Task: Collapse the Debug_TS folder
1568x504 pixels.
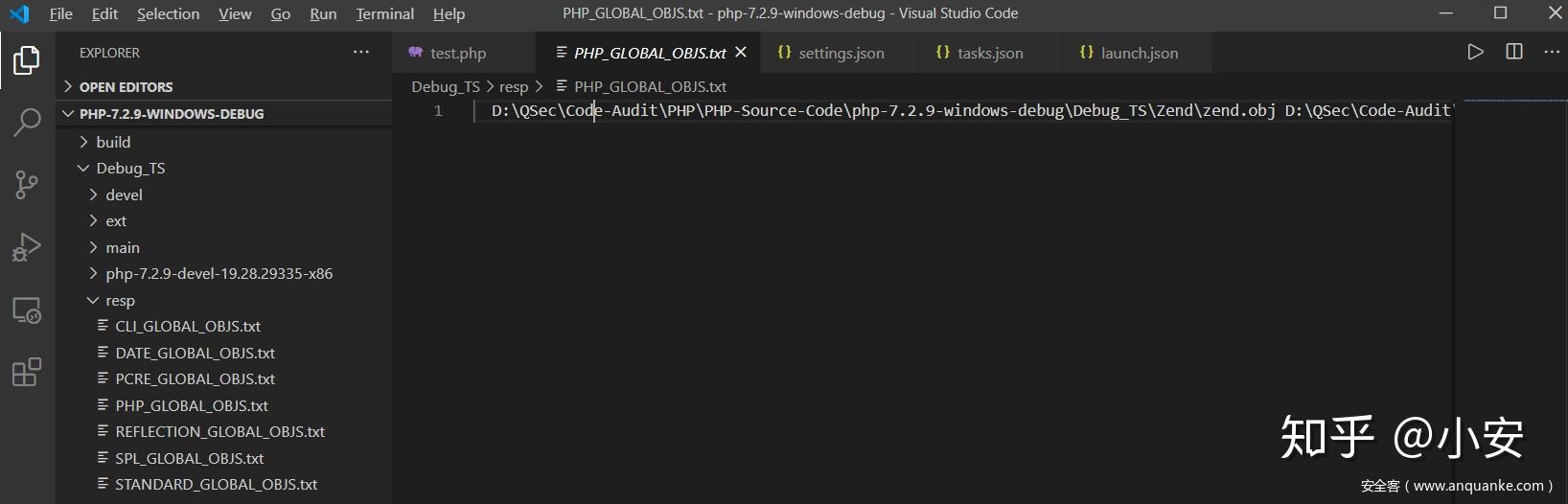Action: [x=130, y=169]
